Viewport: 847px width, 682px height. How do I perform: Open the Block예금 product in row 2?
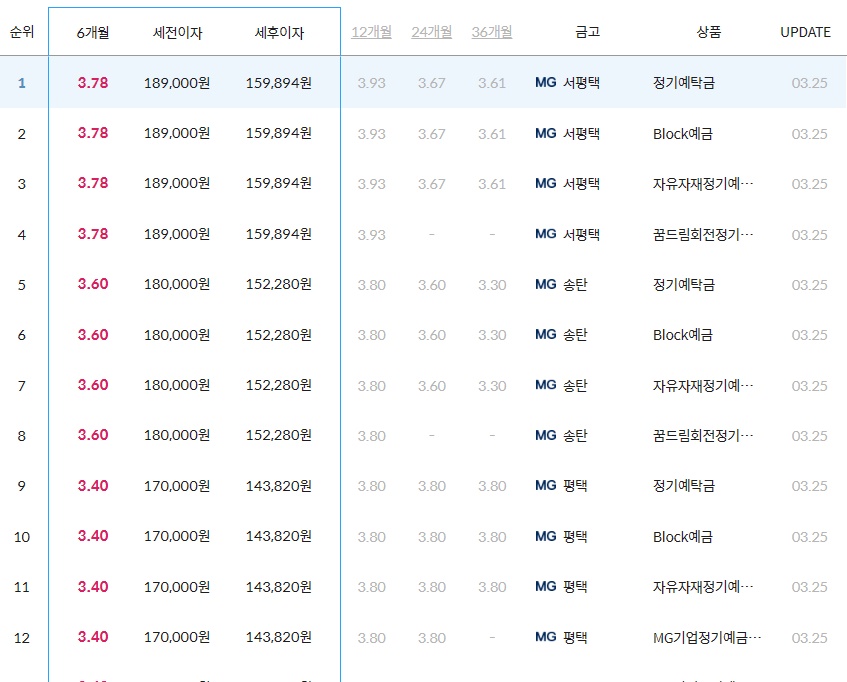click(x=682, y=132)
